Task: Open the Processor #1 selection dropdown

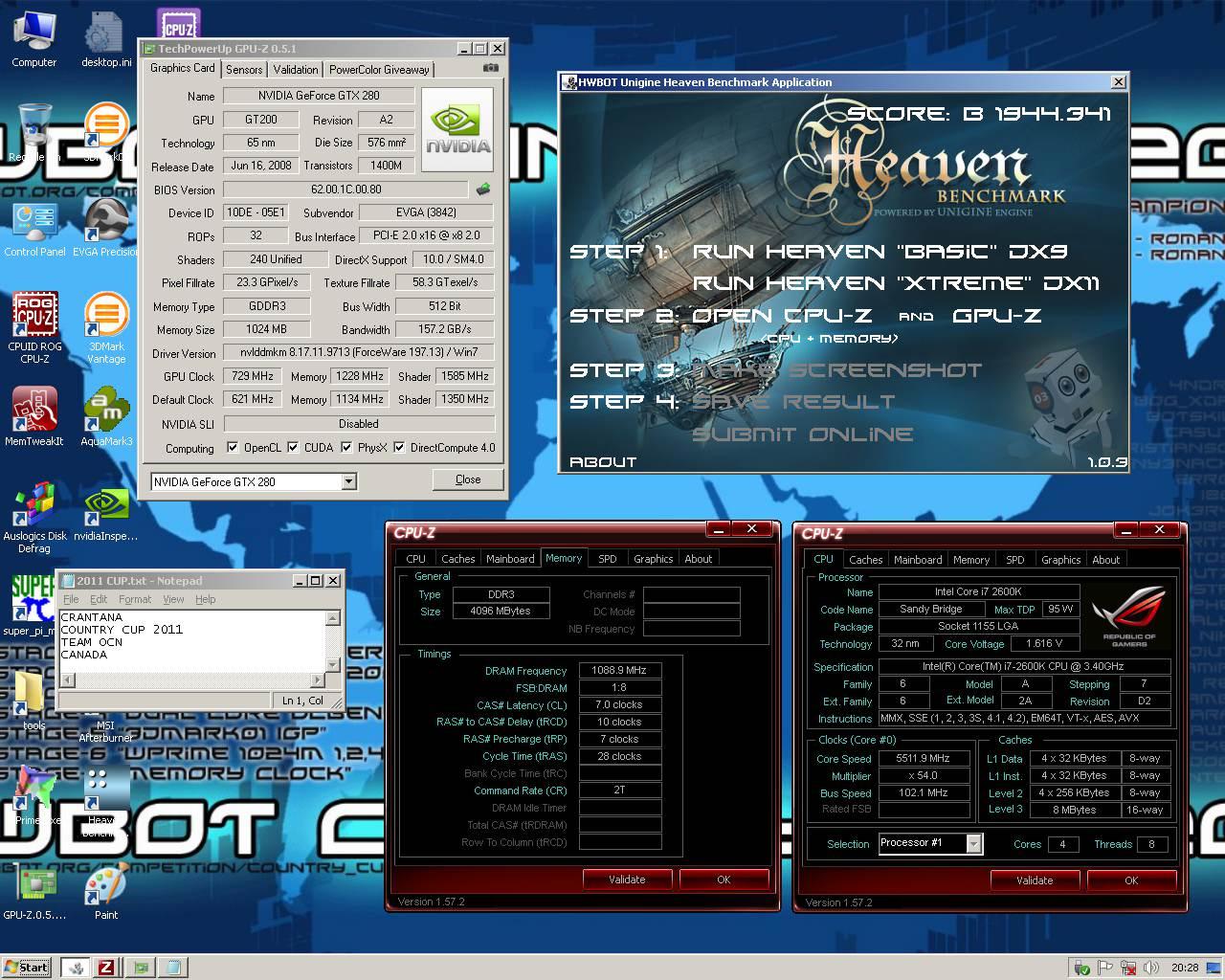Action: (x=973, y=843)
